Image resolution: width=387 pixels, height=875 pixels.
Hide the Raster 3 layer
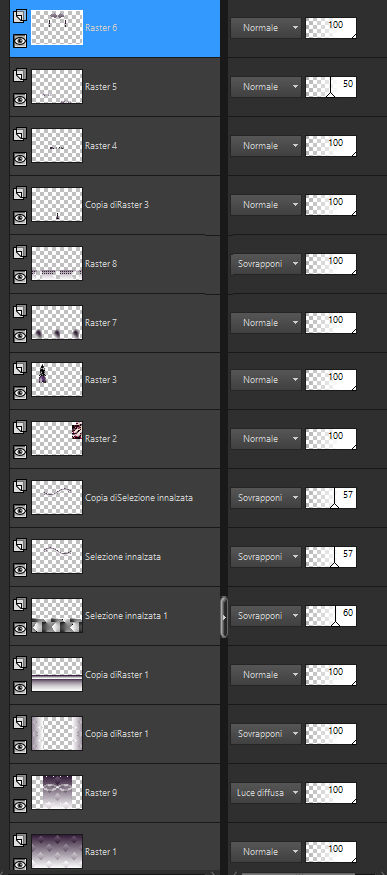20,393
